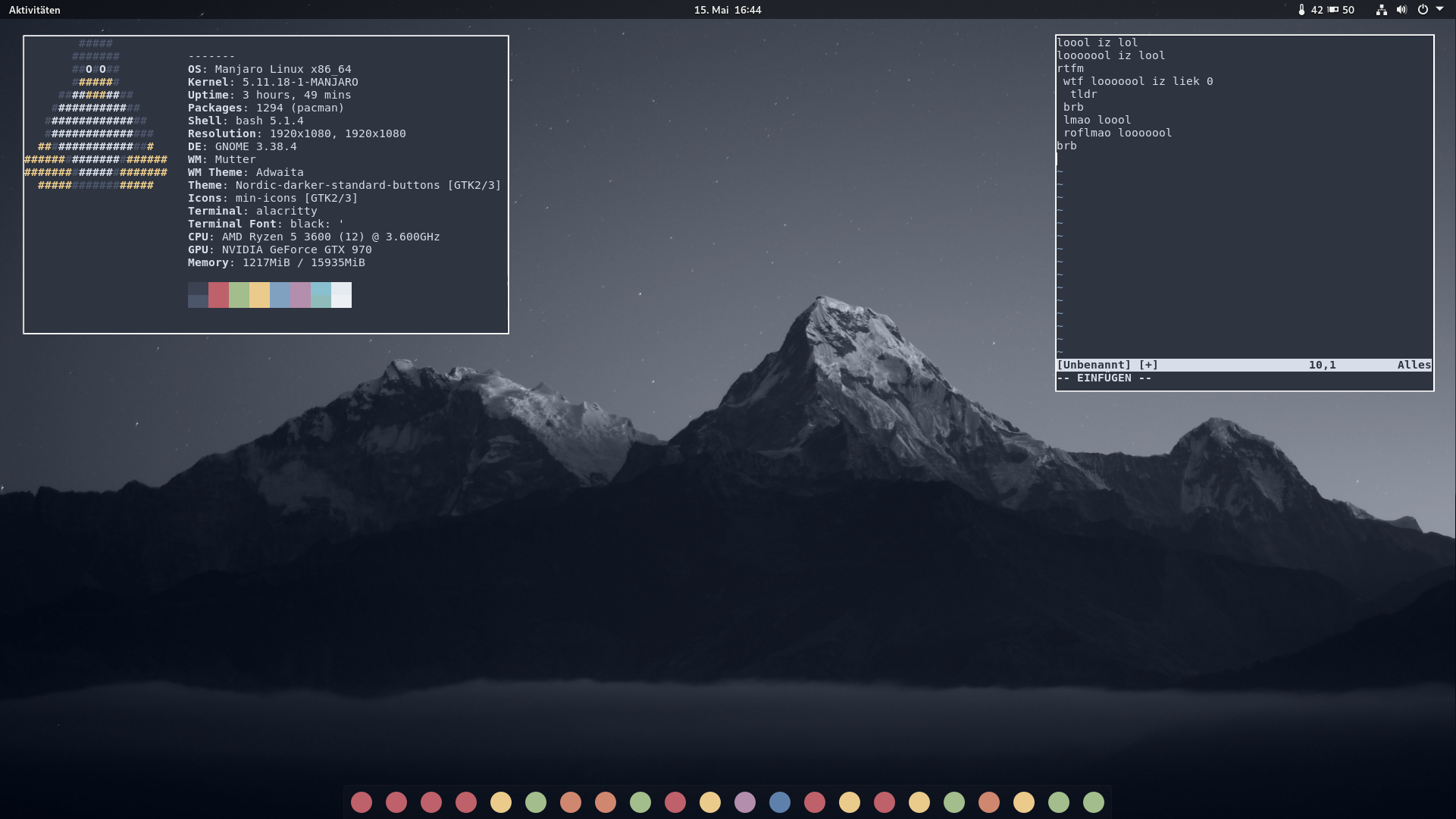Click the white swatch at the end of the palette
Viewport: 1456px width, 819px height.
[341, 294]
